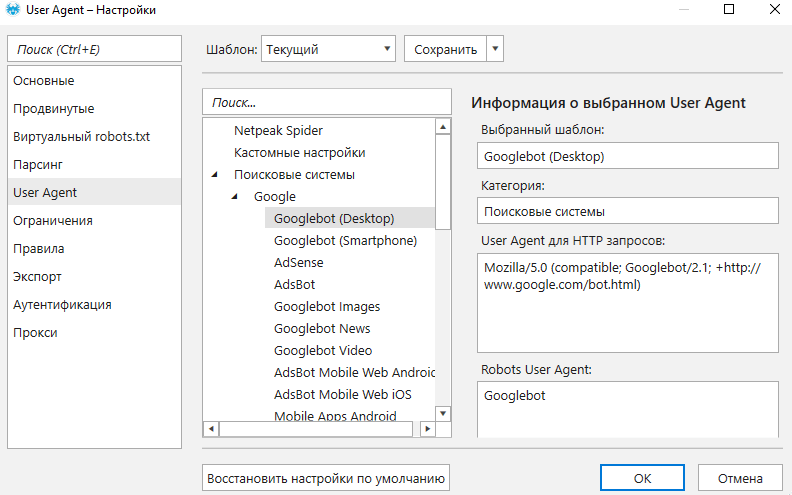Viewport: 792px width, 495px height.
Task: Open the Экспорт settings section
Action: 94,277
